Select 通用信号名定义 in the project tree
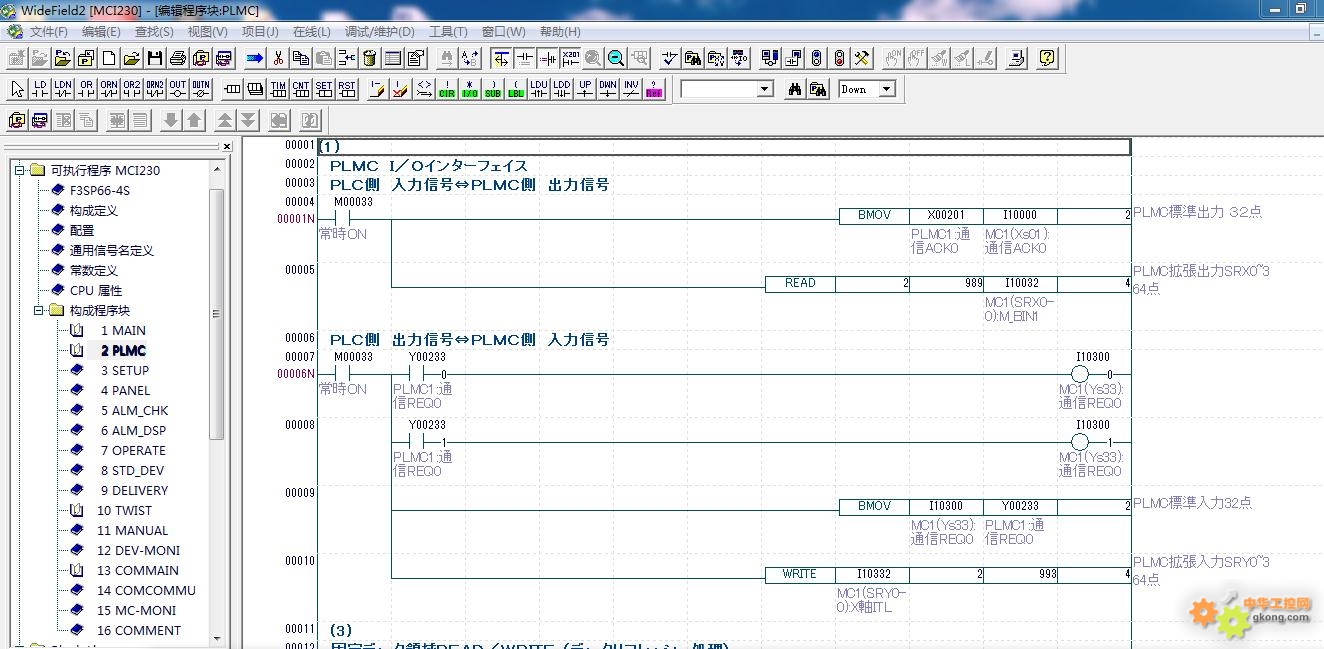 point(111,250)
